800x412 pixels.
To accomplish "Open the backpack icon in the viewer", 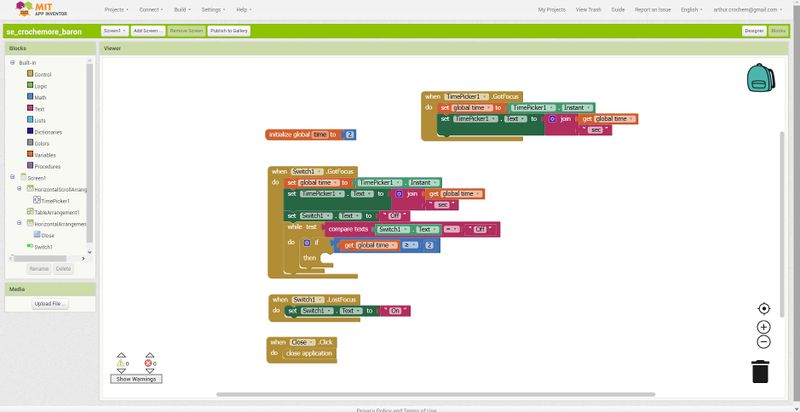I will pyautogui.click(x=762, y=77).
